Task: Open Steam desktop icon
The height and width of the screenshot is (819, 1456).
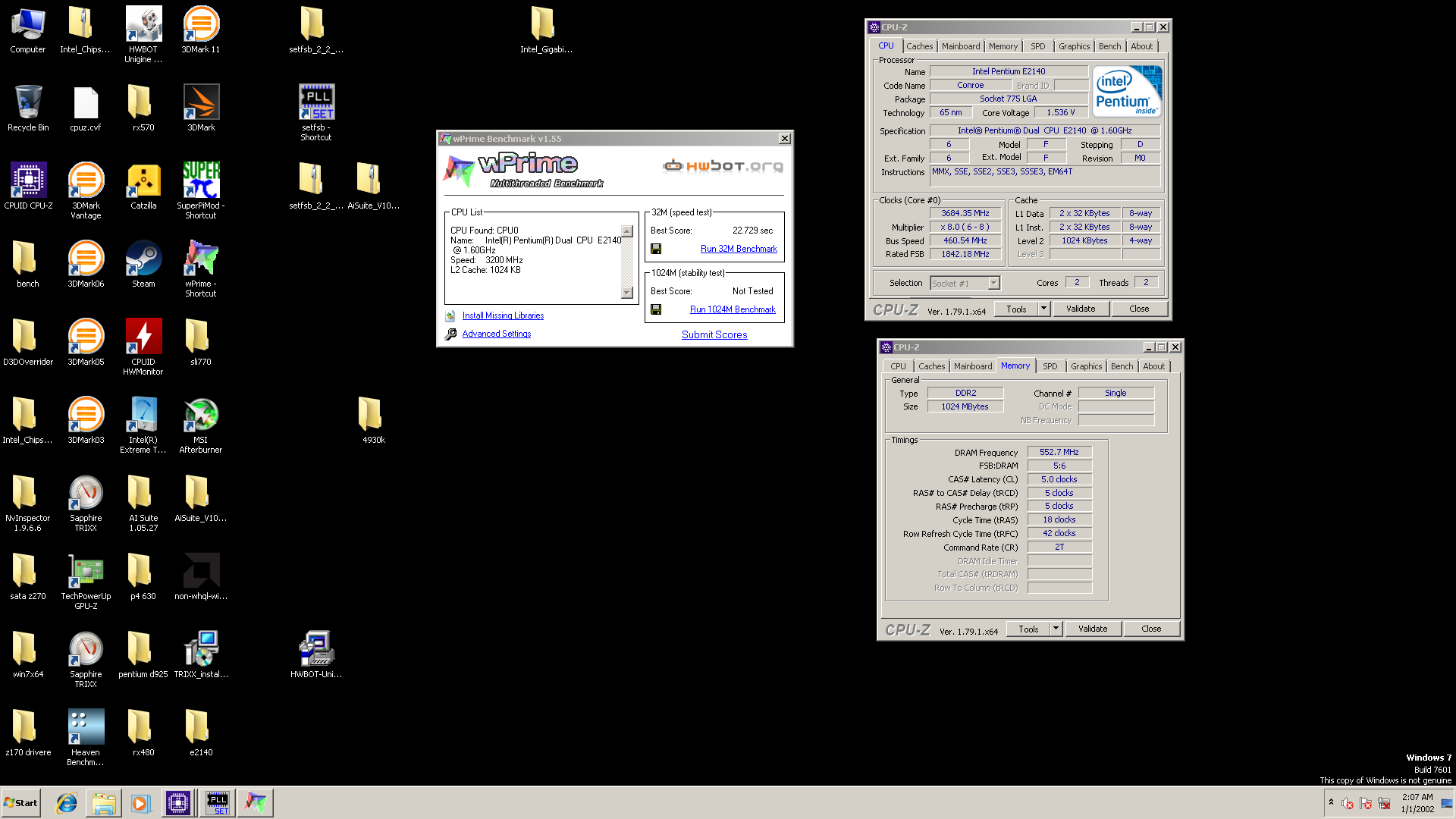Action: click(143, 265)
